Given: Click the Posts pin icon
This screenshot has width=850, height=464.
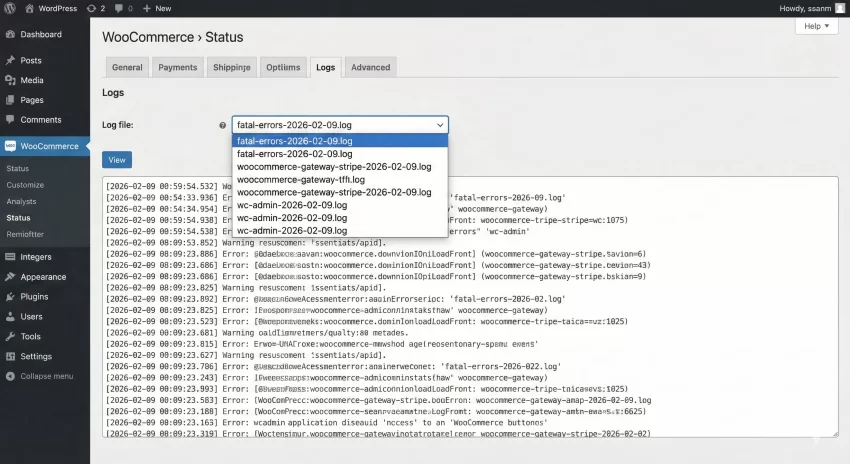Looking at the screenshot, I should coord(10,60).
